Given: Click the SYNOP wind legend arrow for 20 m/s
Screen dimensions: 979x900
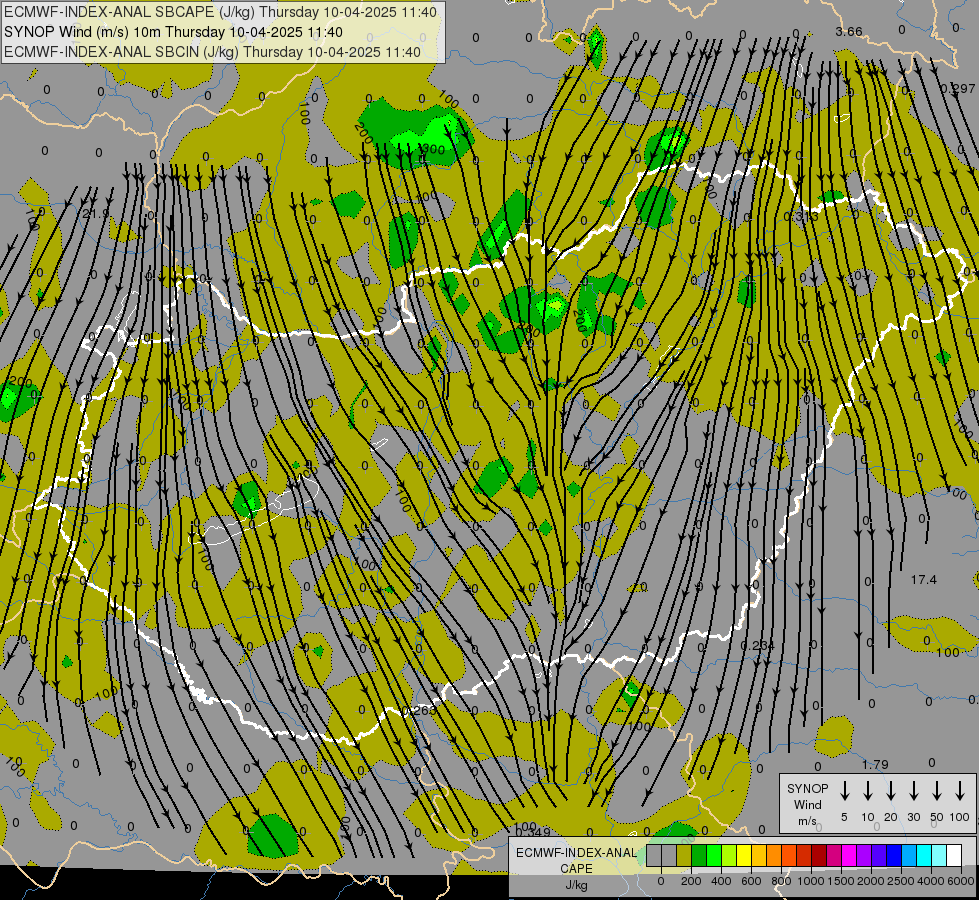Looking at the screenshot, I should click(891, 791).
